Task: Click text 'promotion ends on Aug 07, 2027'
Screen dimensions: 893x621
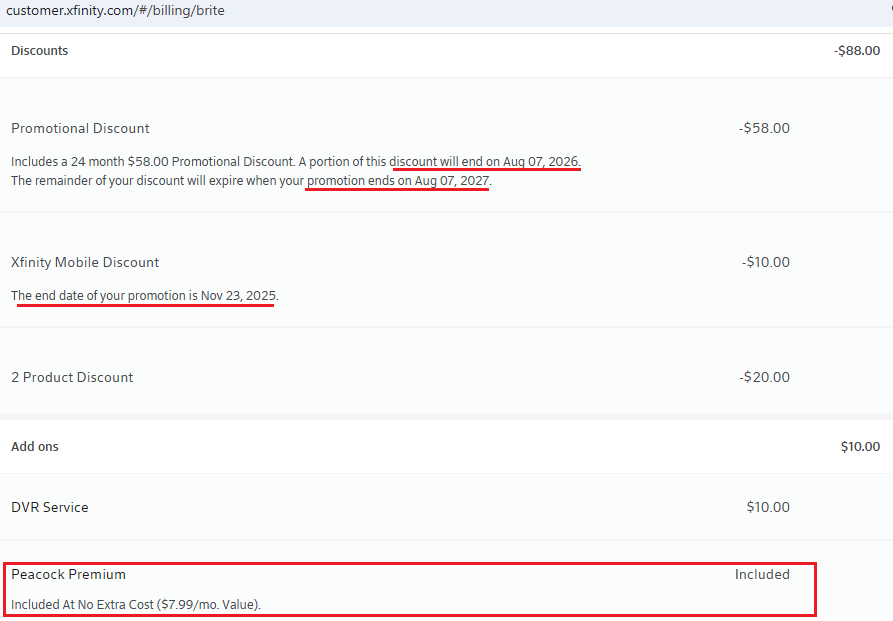Action: click(x=398, y=181)
